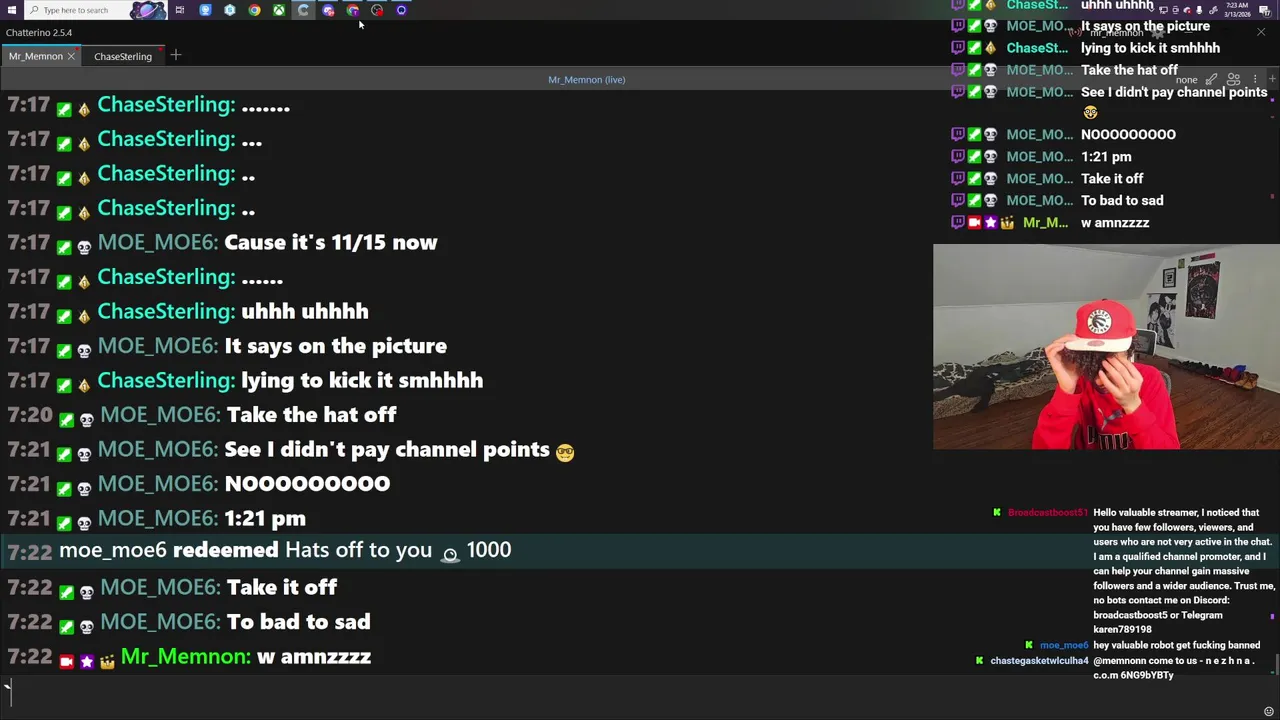This screenshot has width=1280, height=720.
Task: Open the Windows Start menu
Action: coord(12,10)
